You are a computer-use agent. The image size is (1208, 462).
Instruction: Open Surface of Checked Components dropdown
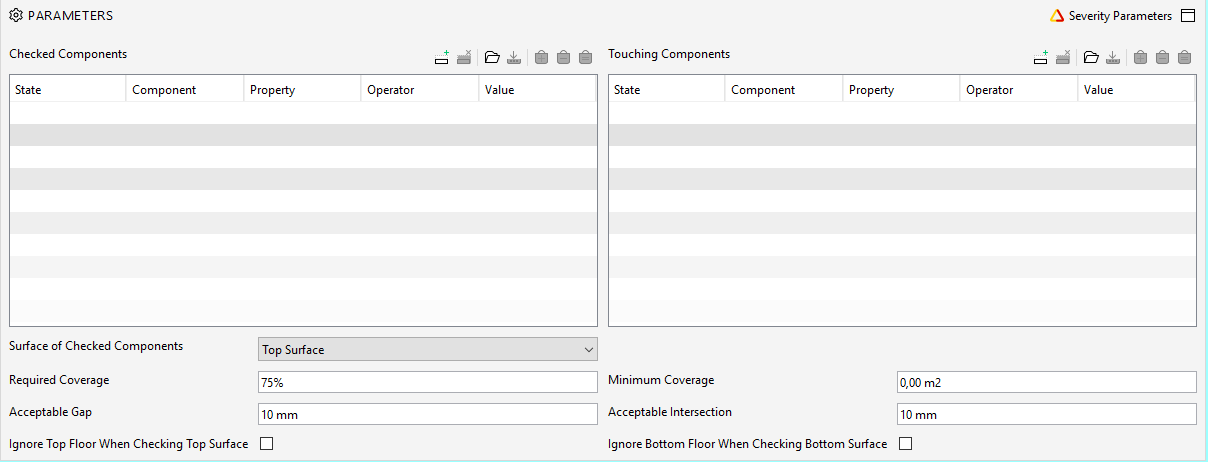click(x=427, y=349)
